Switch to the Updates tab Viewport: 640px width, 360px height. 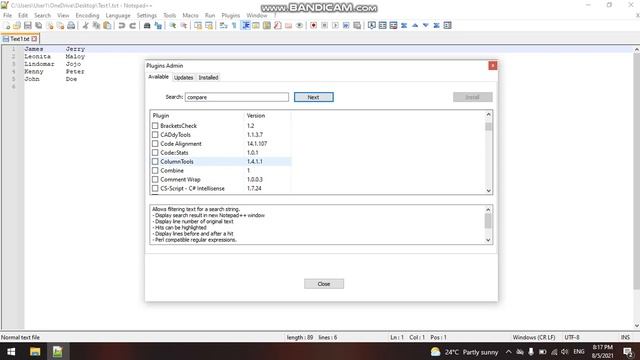(184, 78)
